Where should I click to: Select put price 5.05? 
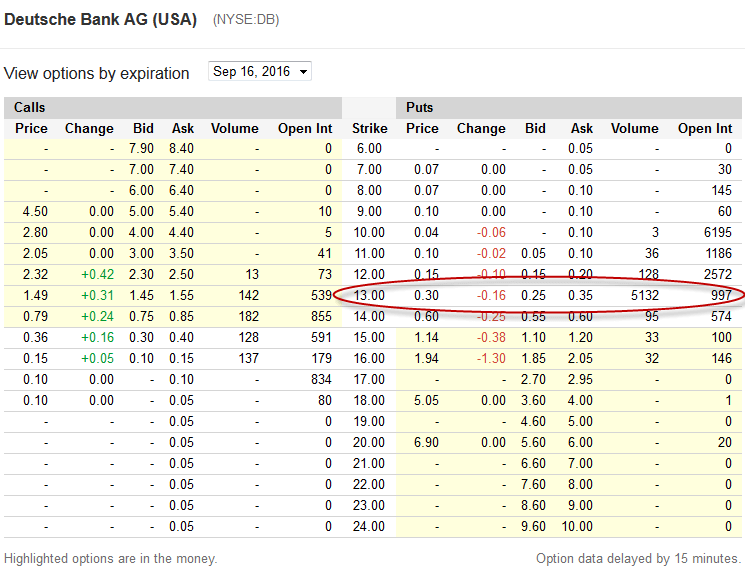(426, 400)
